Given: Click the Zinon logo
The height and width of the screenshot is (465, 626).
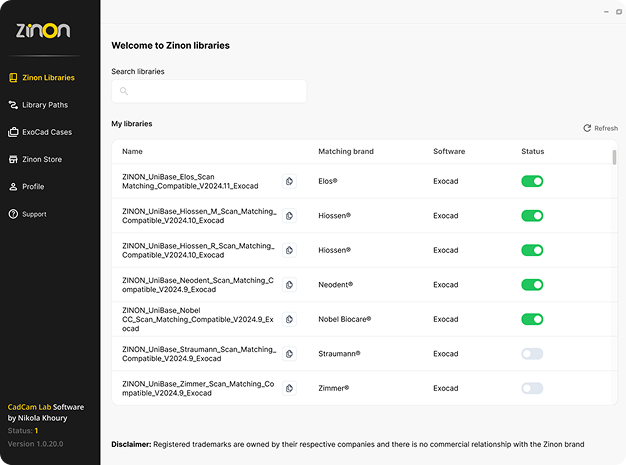Looking at the screenshot, I should pos(43,30).
